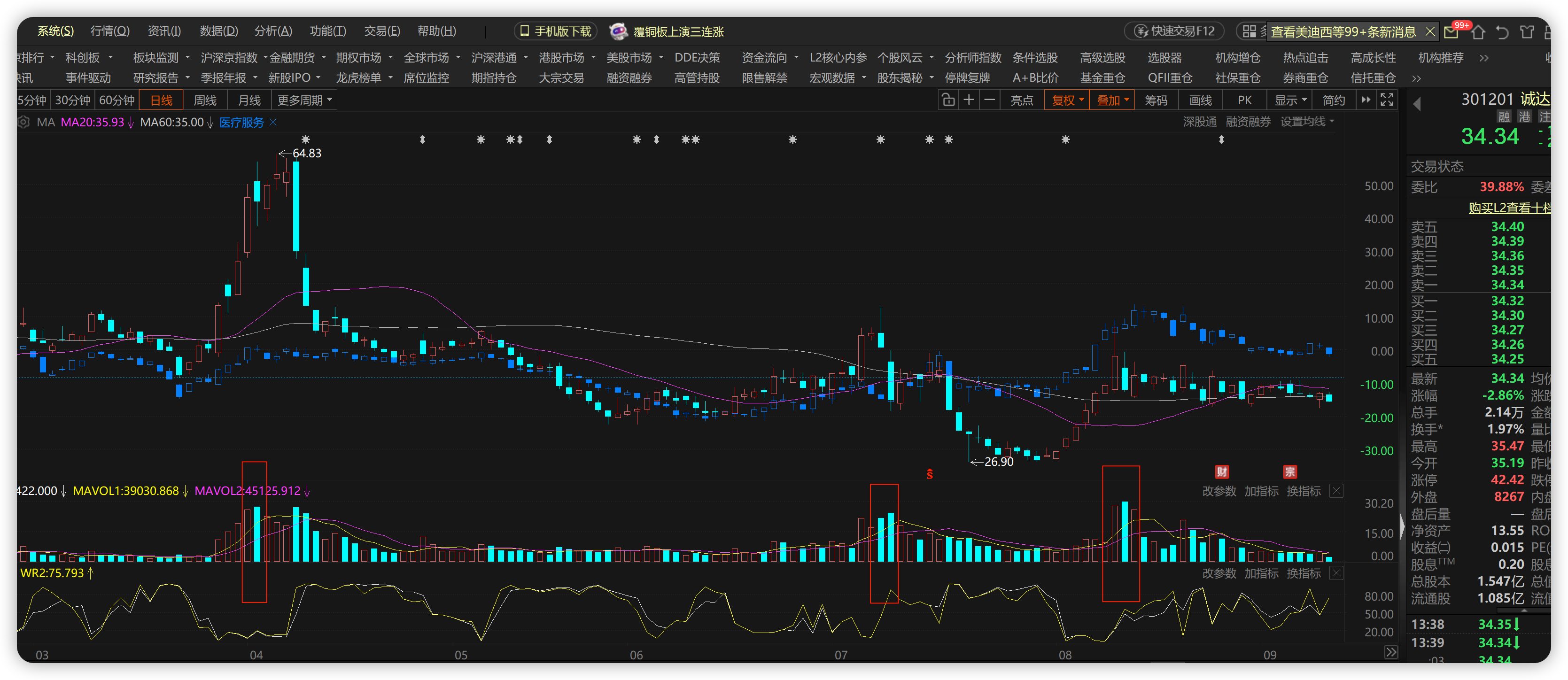Screen dimensions: 1568x680
Task: Switch to the 周线 weekly tab
Action: pyautogui.click(x=205, y=100)
